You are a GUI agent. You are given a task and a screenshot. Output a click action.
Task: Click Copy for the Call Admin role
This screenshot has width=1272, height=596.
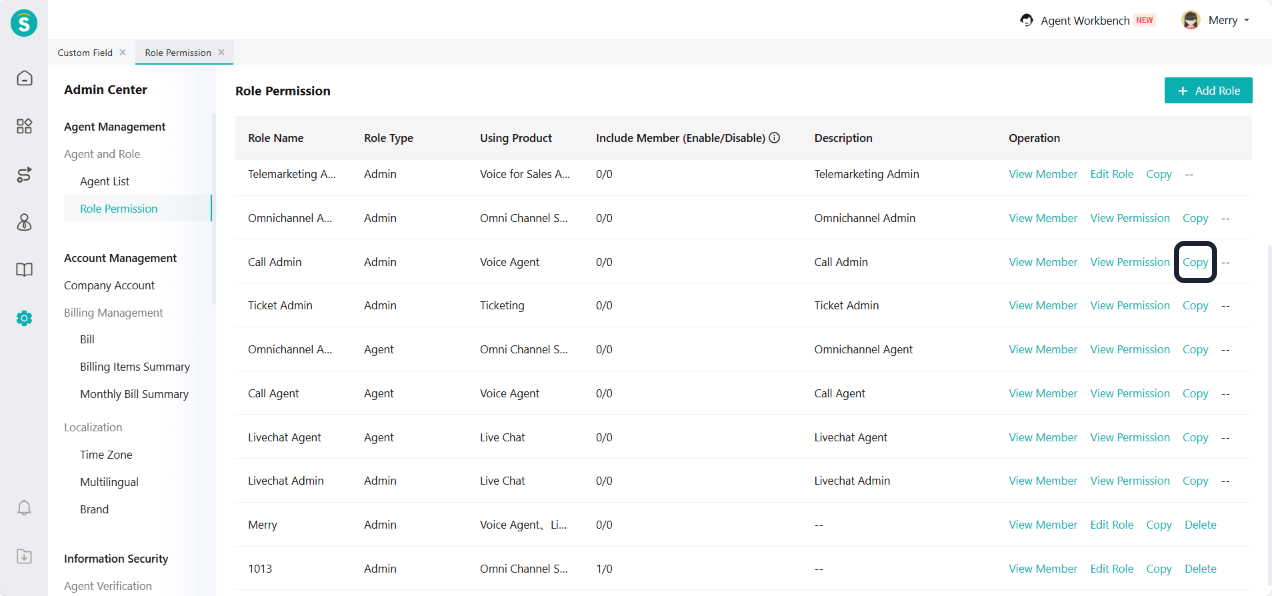point(1195,262)
